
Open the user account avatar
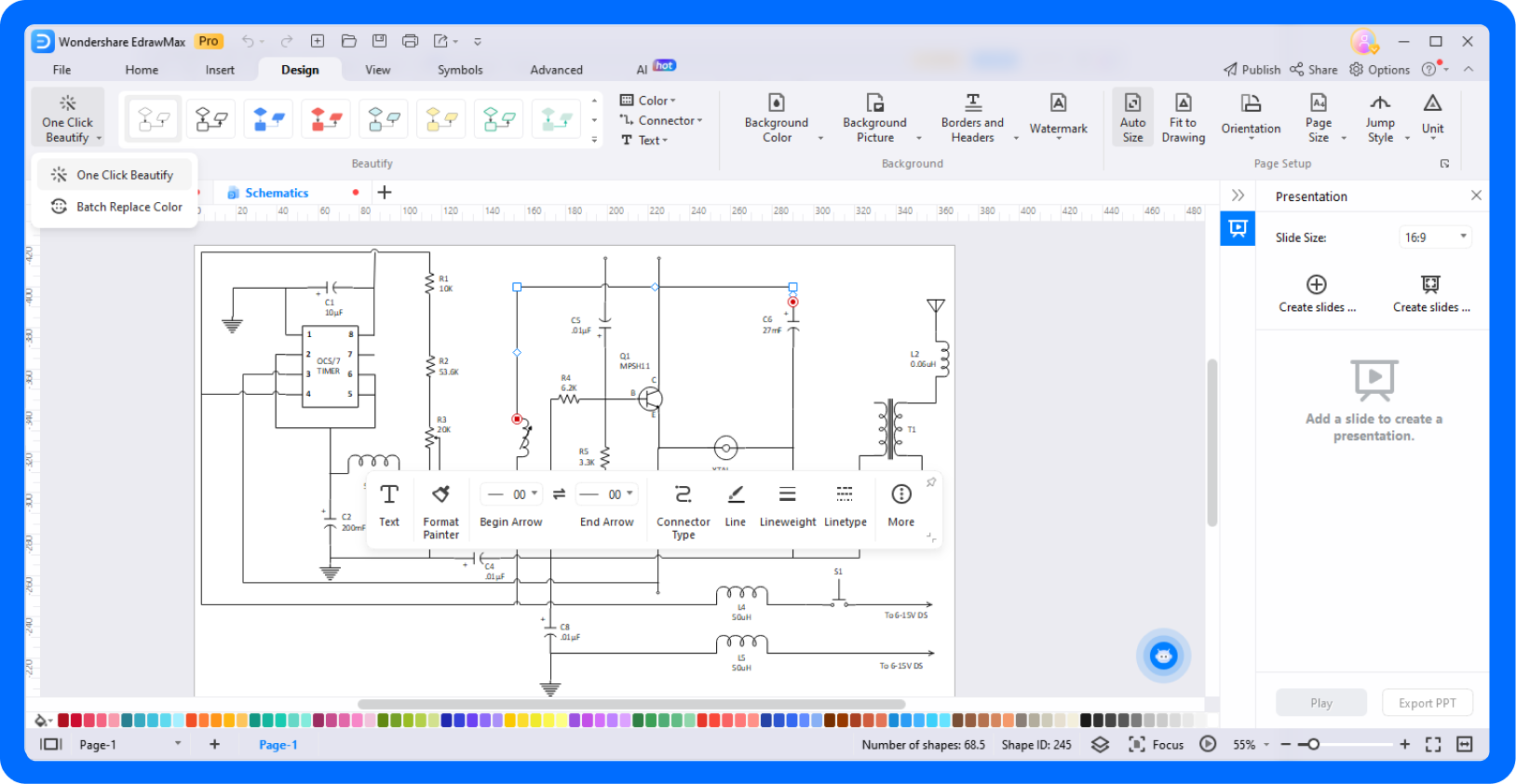pyautogui.click(x=1364, y=41)
